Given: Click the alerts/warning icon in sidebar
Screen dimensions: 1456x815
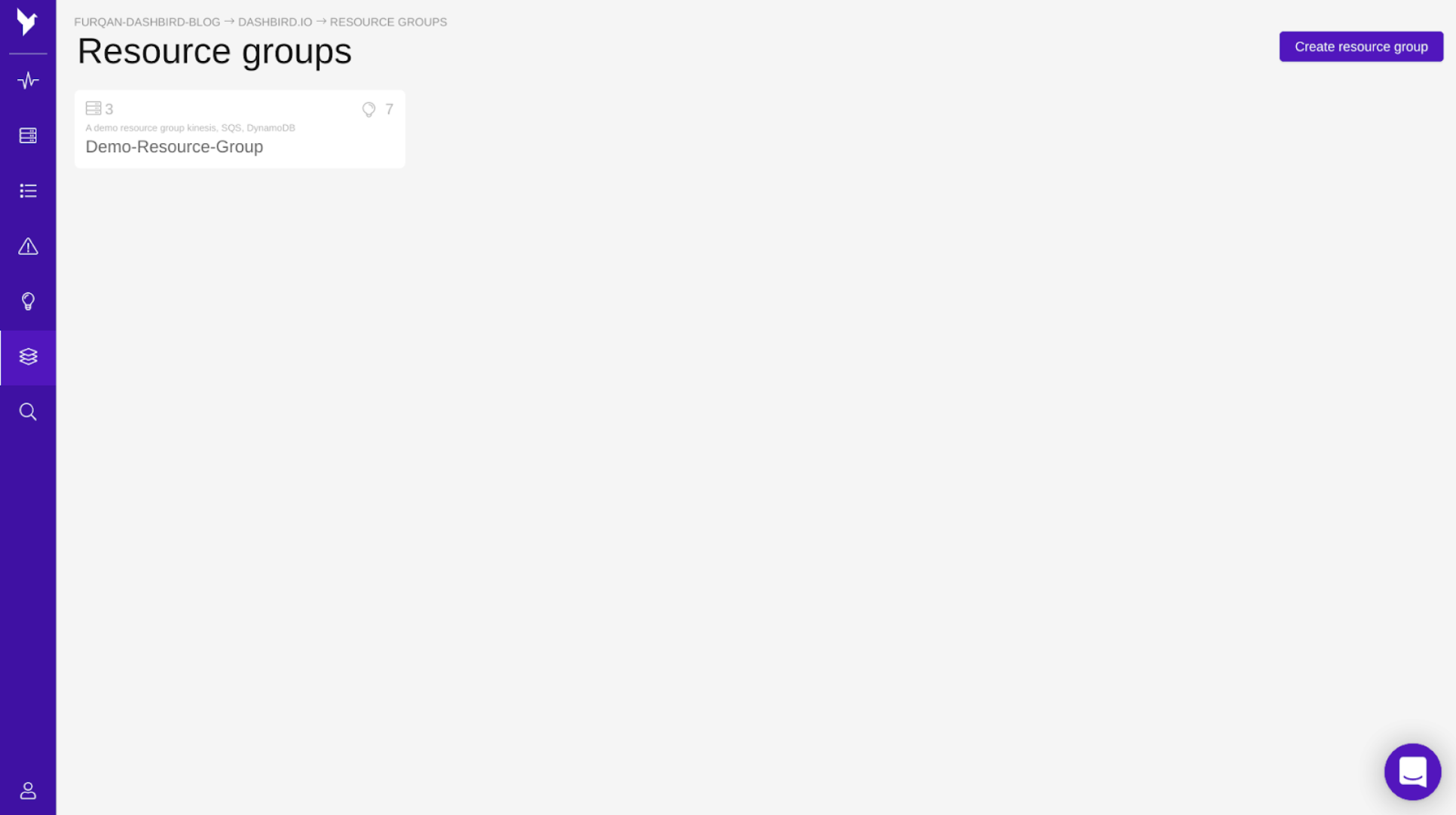Looking at the screenshot, I should coord(28,245).
